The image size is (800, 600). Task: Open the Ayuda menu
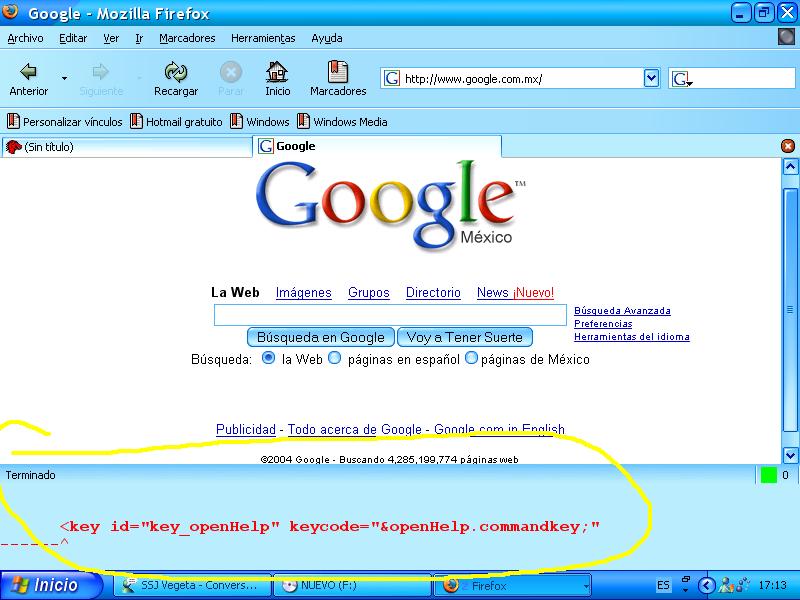click(327, 38)
